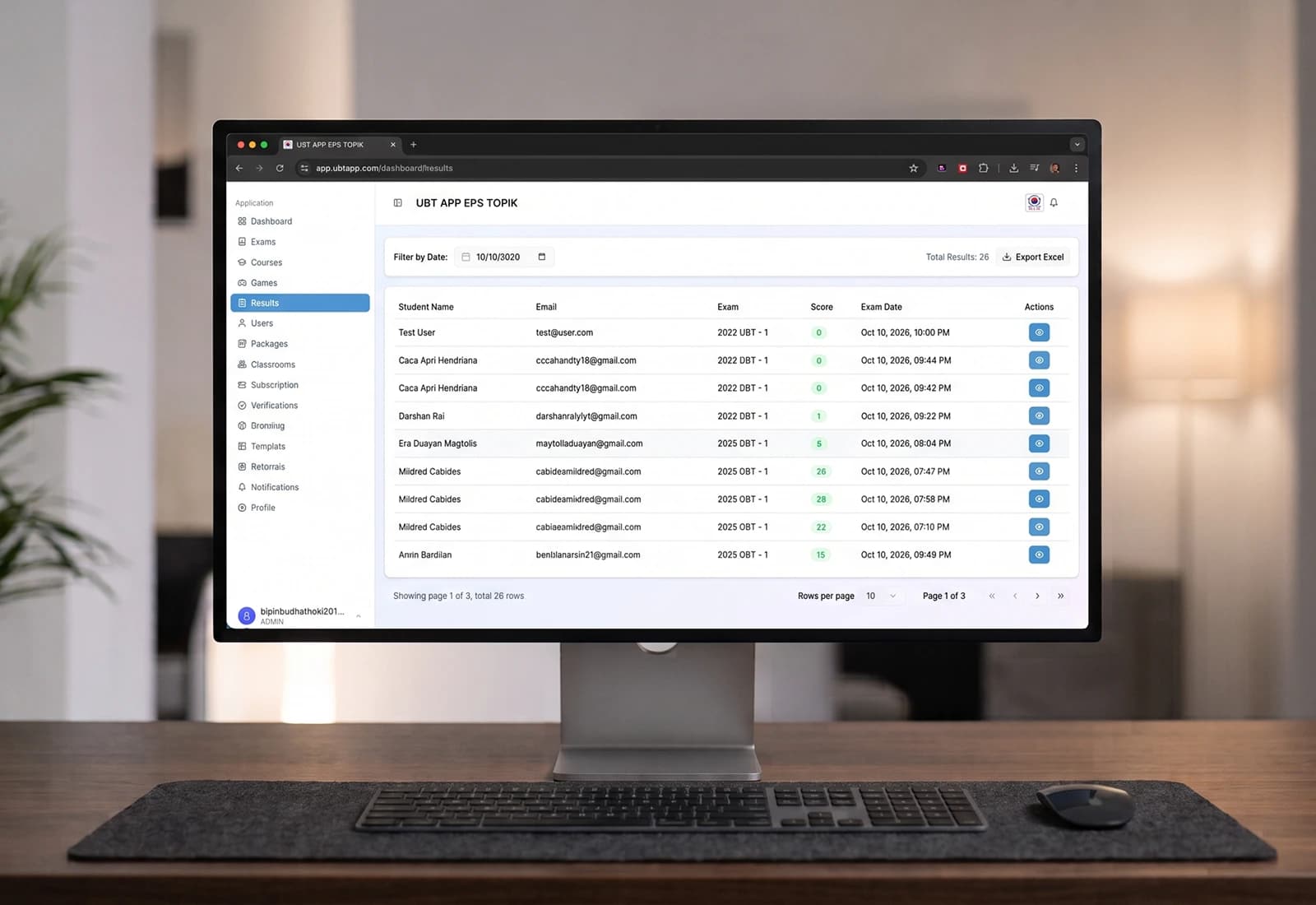Open the rows per page dropdown
This screenshot has width=1316, height=905.
(881, 596)
